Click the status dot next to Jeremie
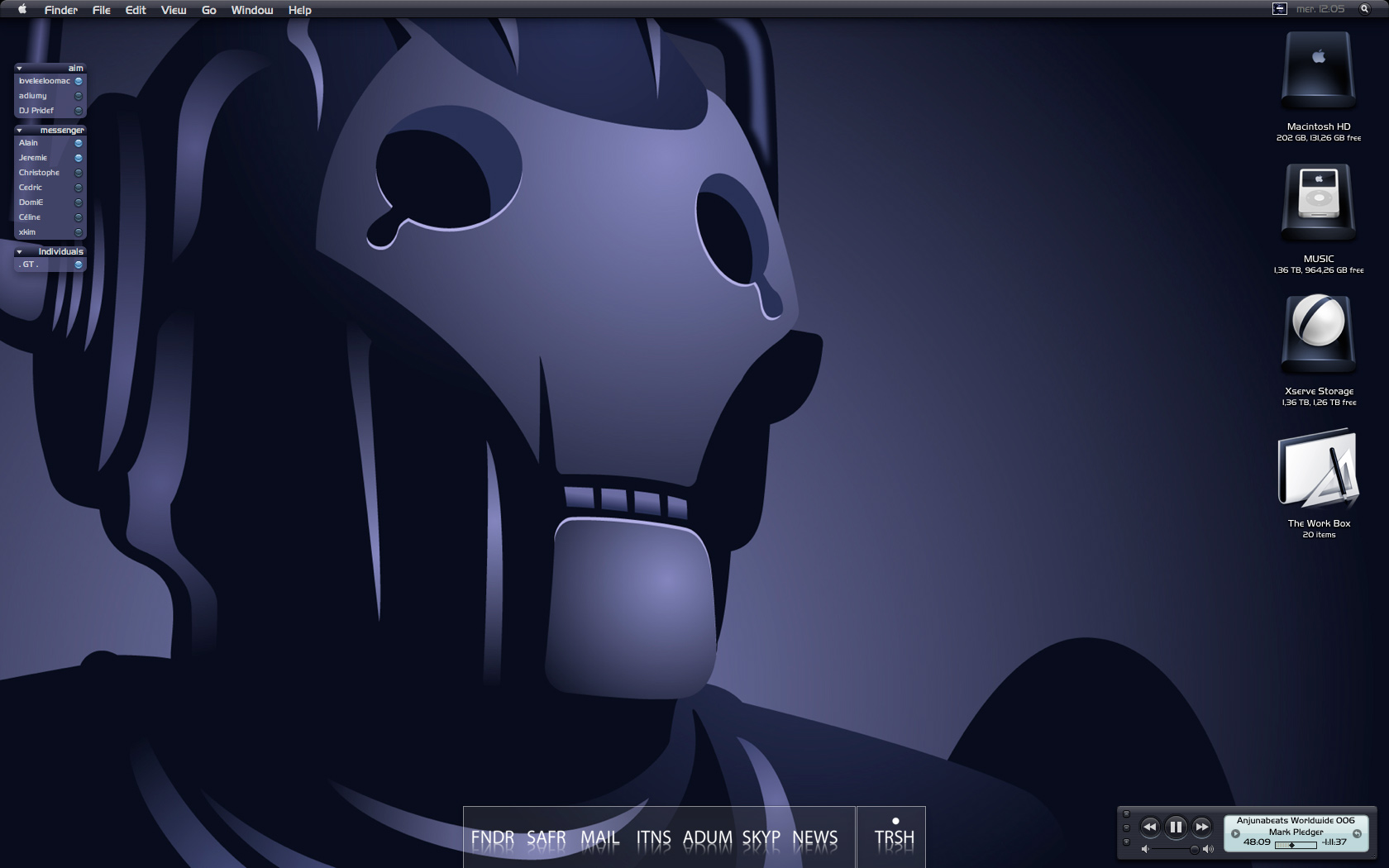 (x=79, y=158)
